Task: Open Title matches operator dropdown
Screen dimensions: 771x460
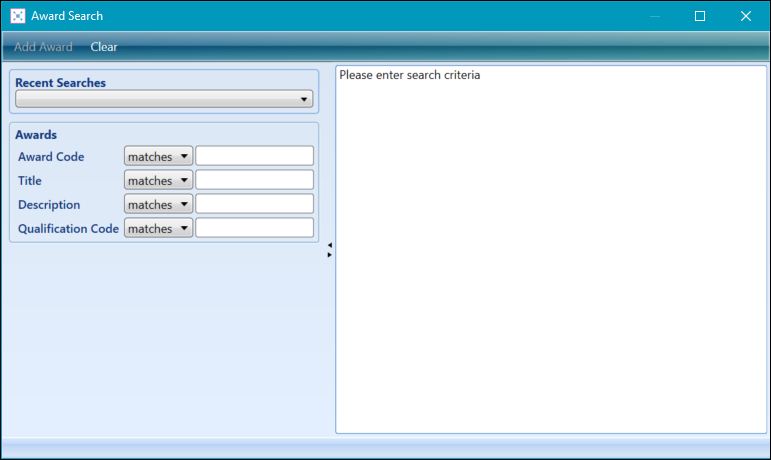Action: (158, 180)
